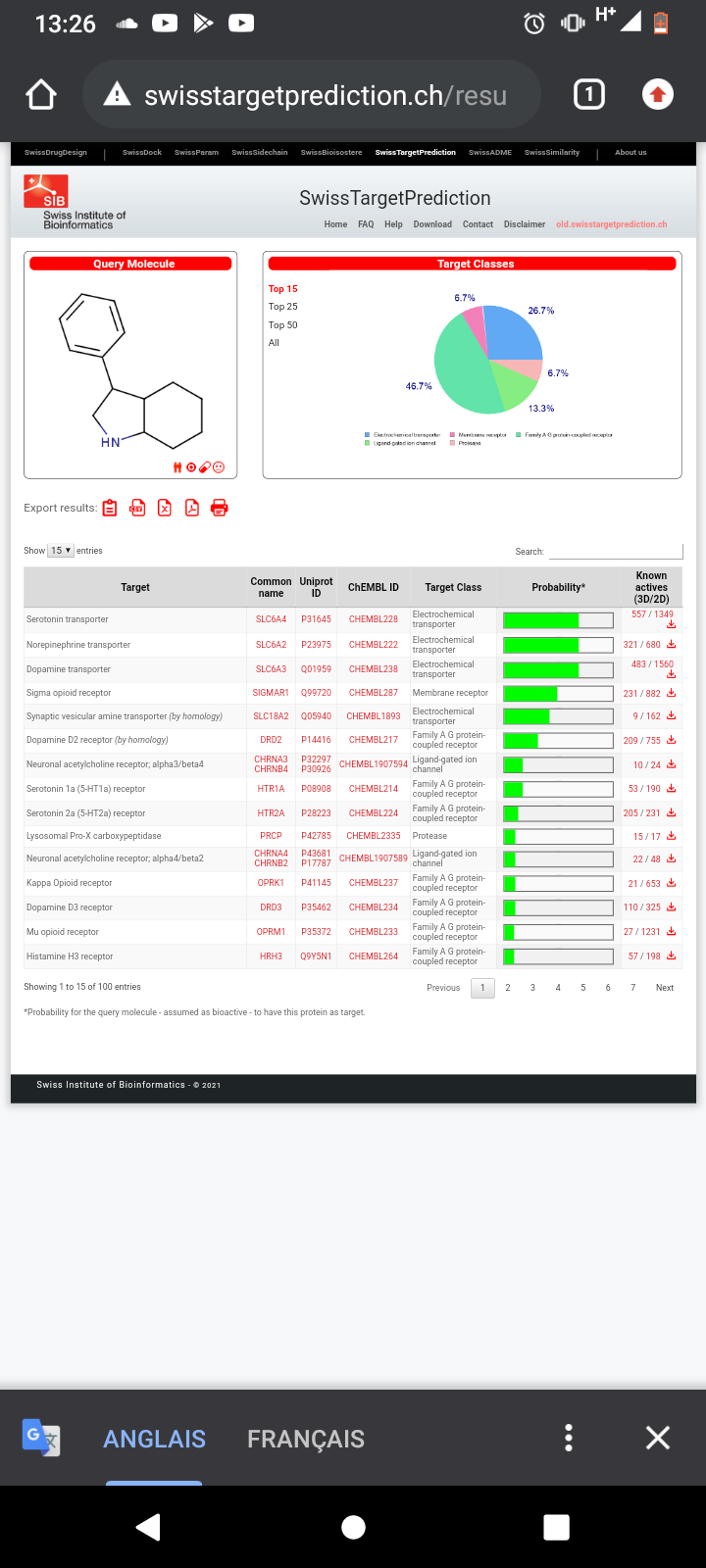This screenshot has height=1568, width=706.
Task: Open the Contact page link
Action: (478, 224)
